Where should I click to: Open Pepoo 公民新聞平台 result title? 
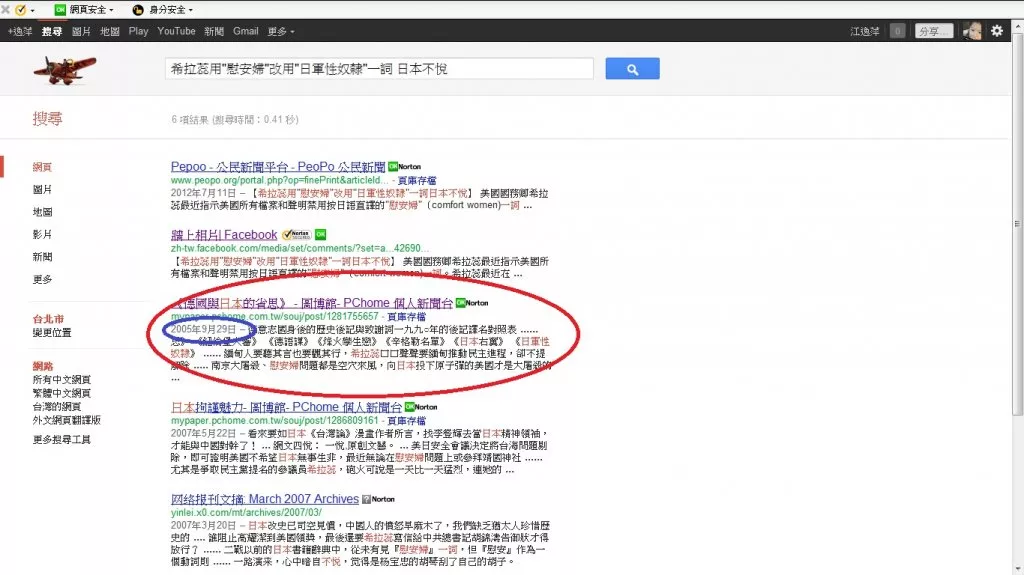click(x=278, y=167)
